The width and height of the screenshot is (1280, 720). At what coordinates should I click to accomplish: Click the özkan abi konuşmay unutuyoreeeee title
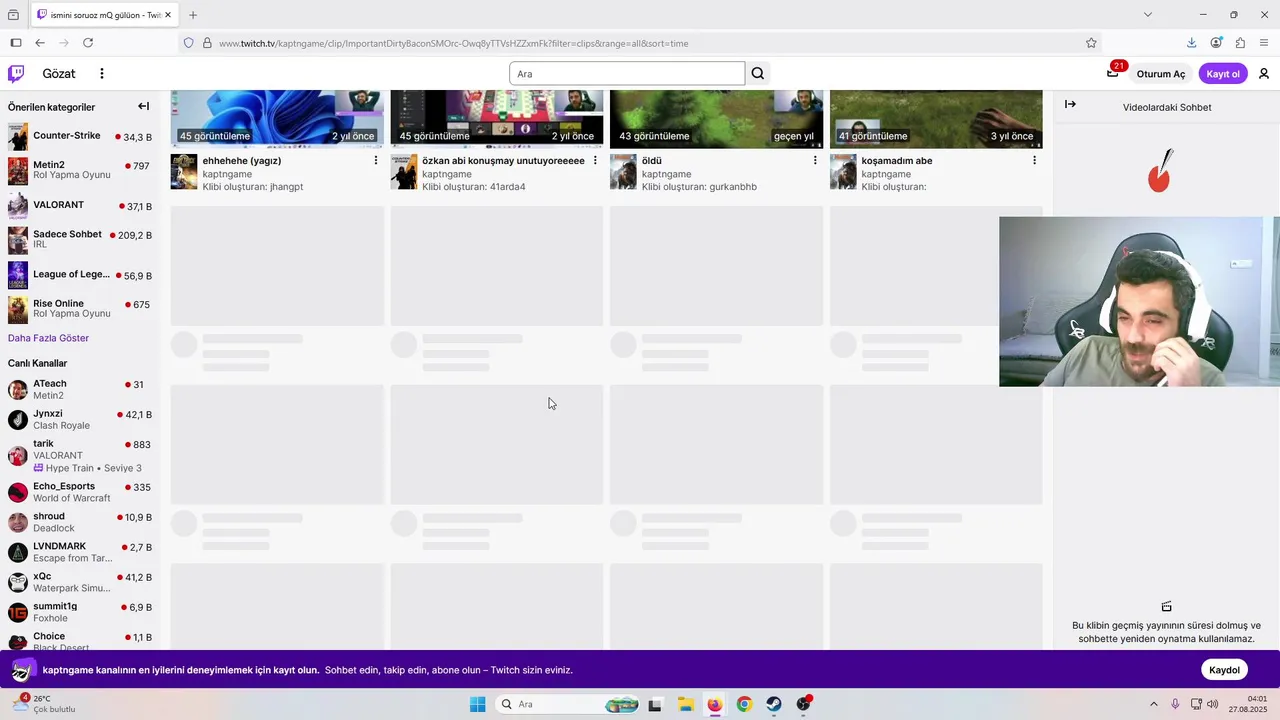click(503, 161)
